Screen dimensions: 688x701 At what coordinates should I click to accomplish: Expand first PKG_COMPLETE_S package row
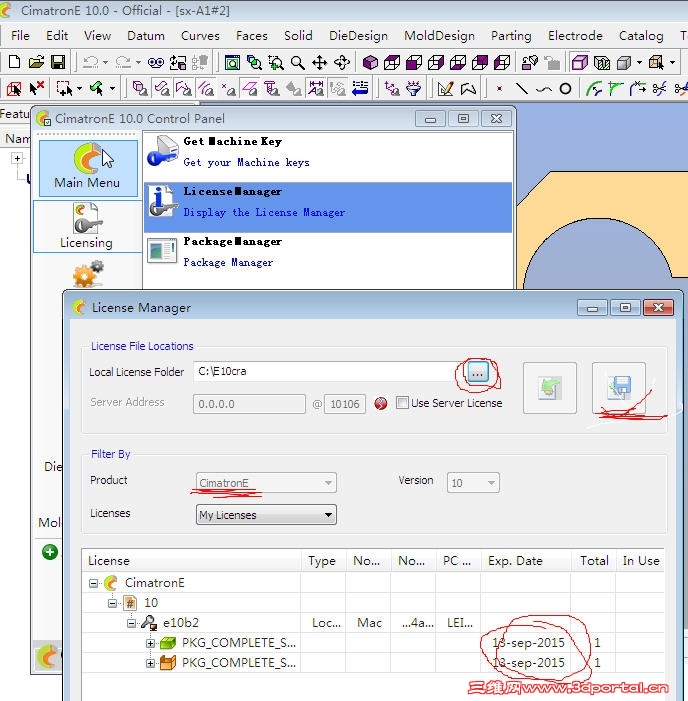pyautogui.click(x=151, y=643)
